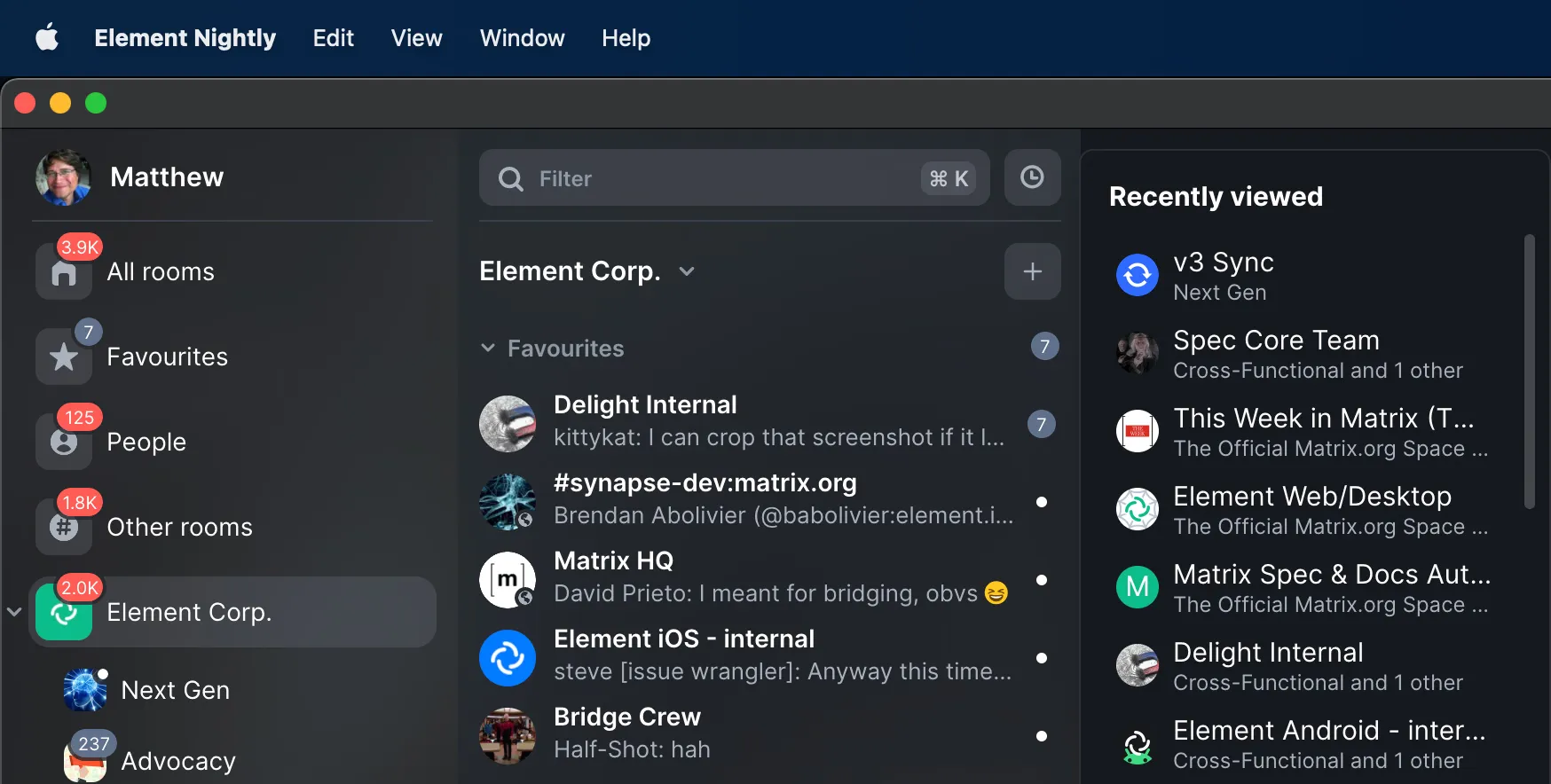Open the Window menu
The height and width of the screenshot is (784, 1551).
[x=522, y=38]
